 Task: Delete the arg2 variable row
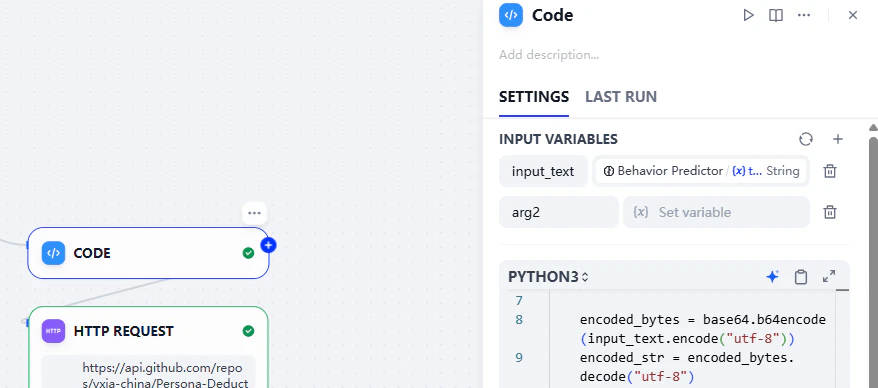coord(830,212)
